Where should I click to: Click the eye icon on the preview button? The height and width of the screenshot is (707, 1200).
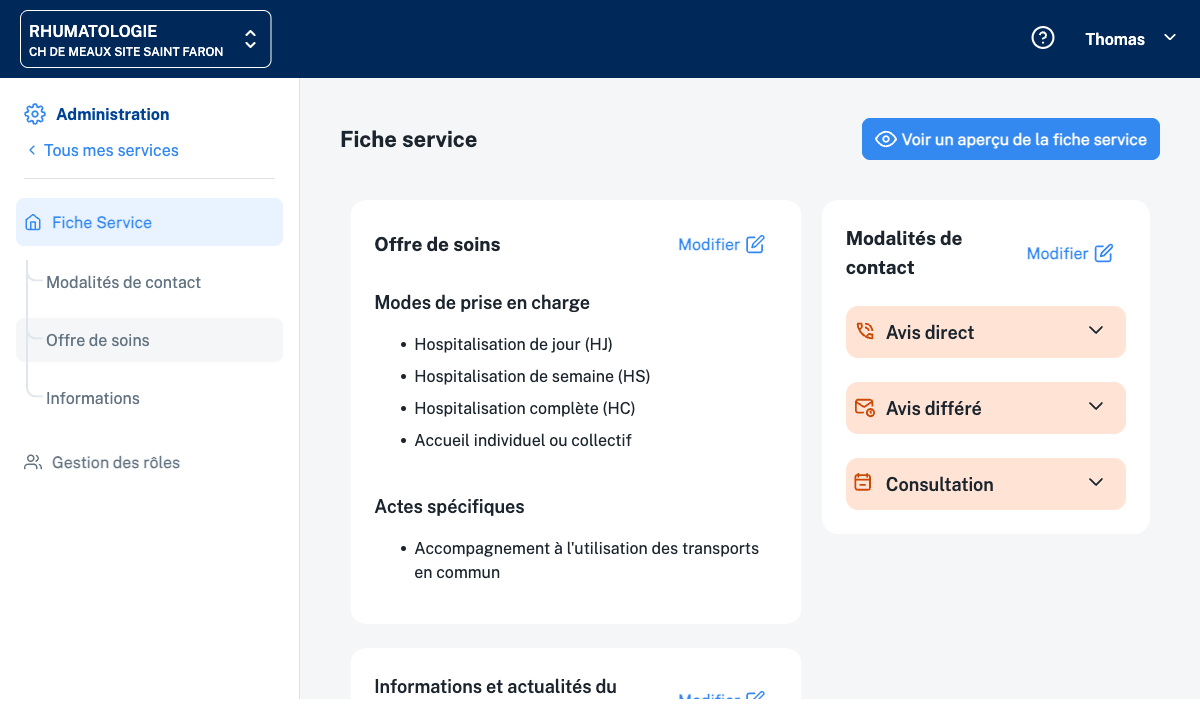coord(885,139)
